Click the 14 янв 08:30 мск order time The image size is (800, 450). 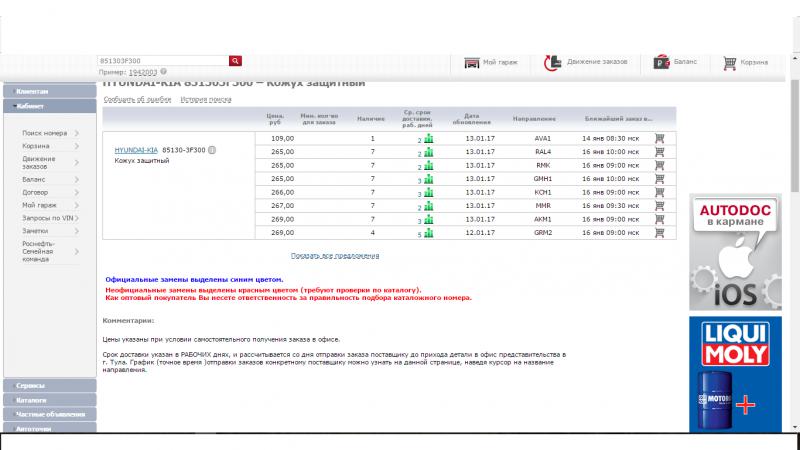coord(610,138)
